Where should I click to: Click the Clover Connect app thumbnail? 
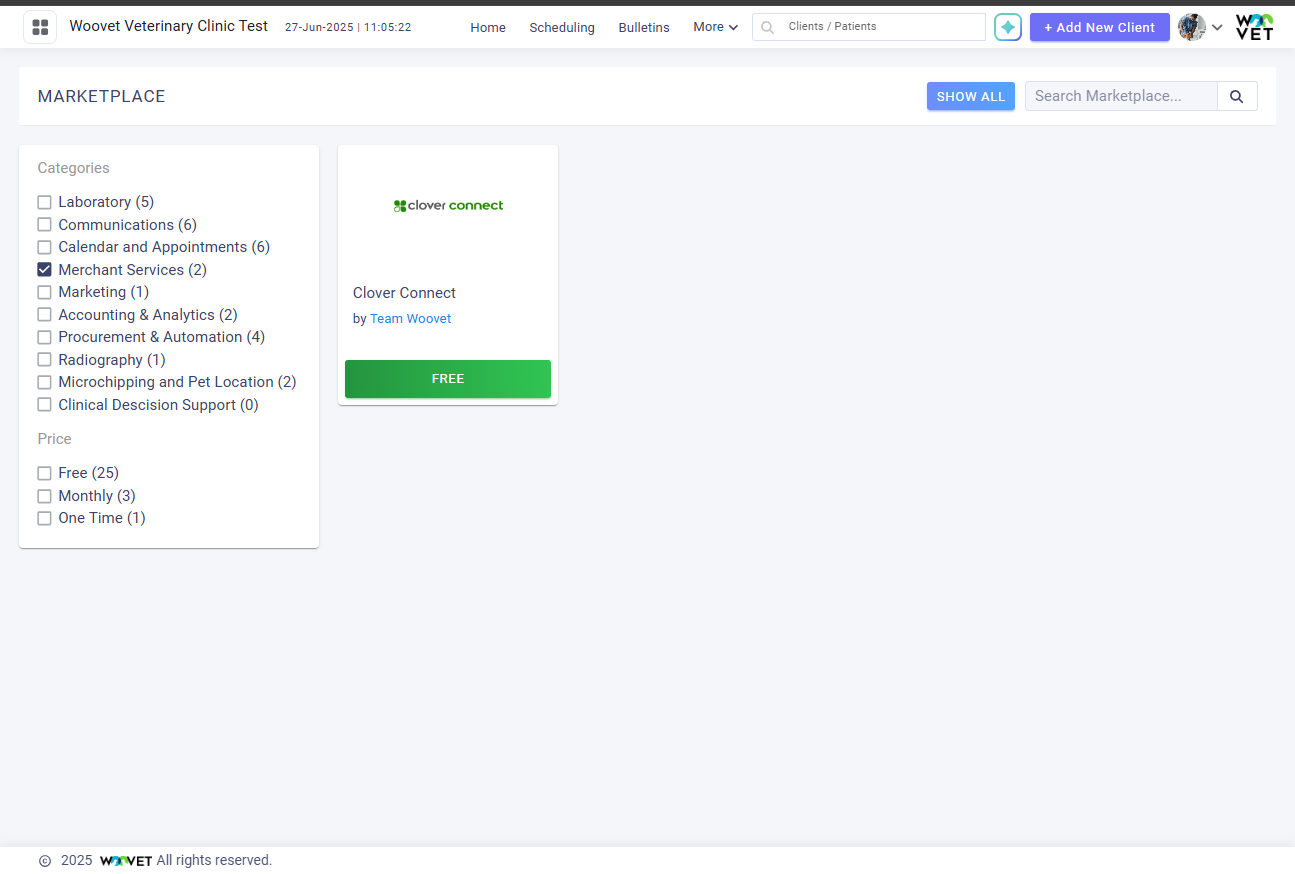(x=447, y=205)
